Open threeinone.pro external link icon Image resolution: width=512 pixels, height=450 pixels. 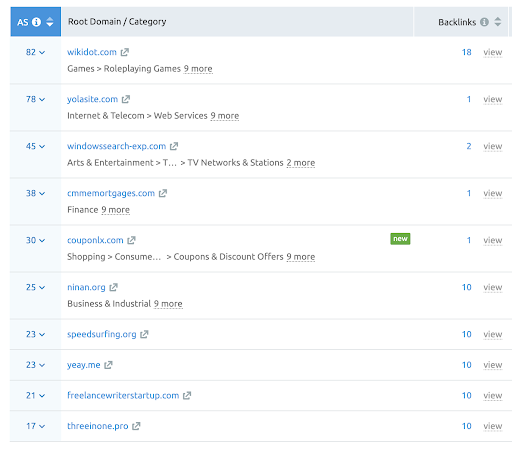click(x=136, y=426)
